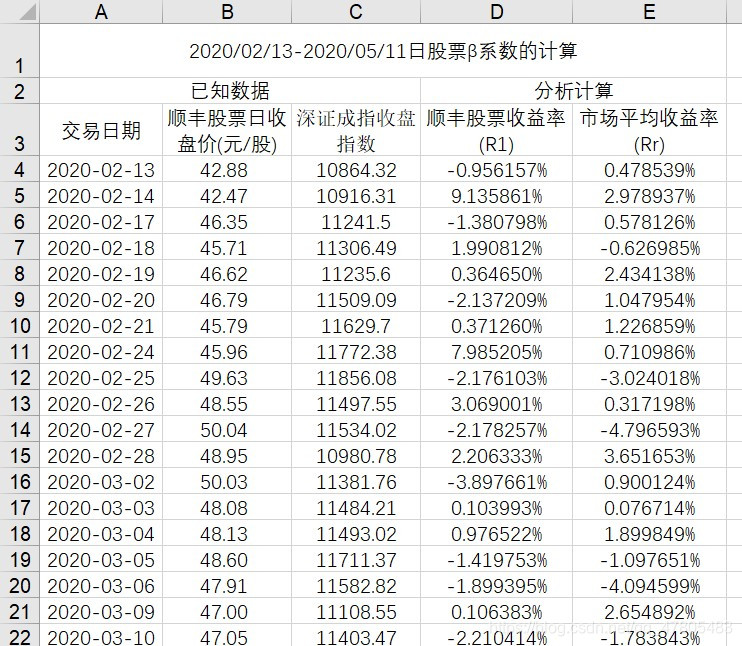Click the 已知数据 merged cell
The height and width of the screenshot is (646, 742).
[230, 90]
